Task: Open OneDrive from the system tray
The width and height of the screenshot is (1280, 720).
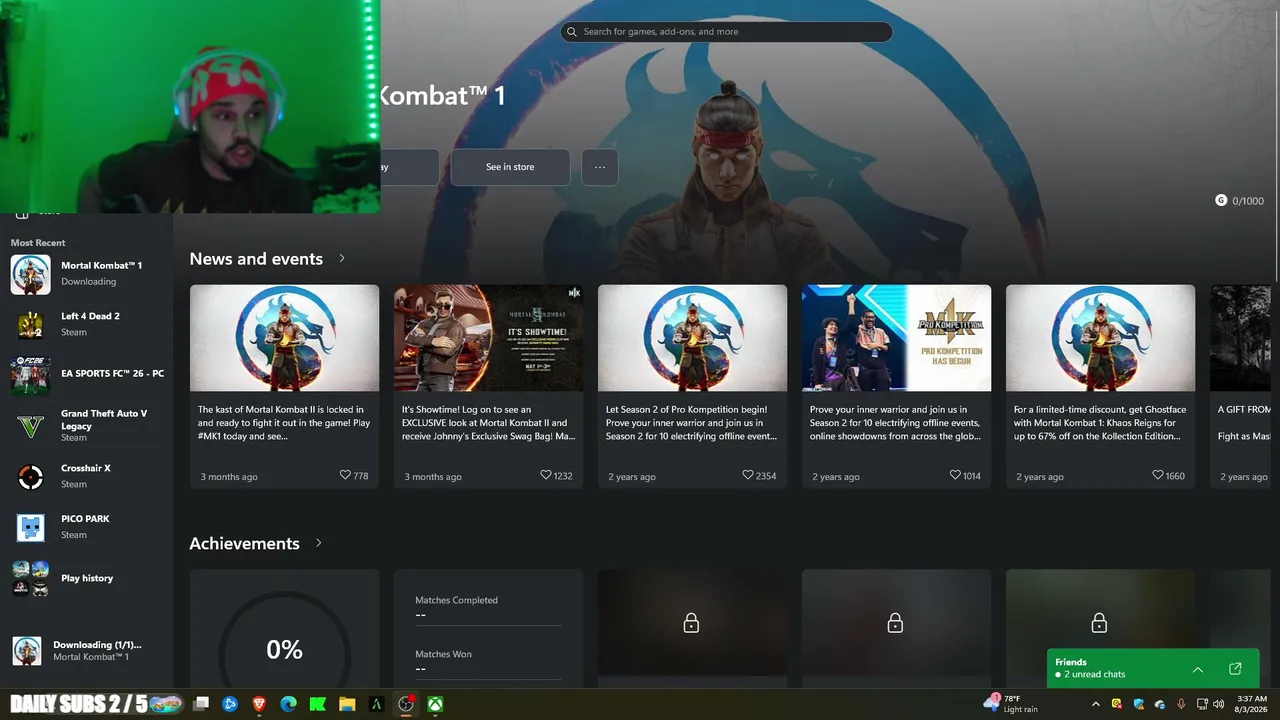Action: pos(1160,704)
